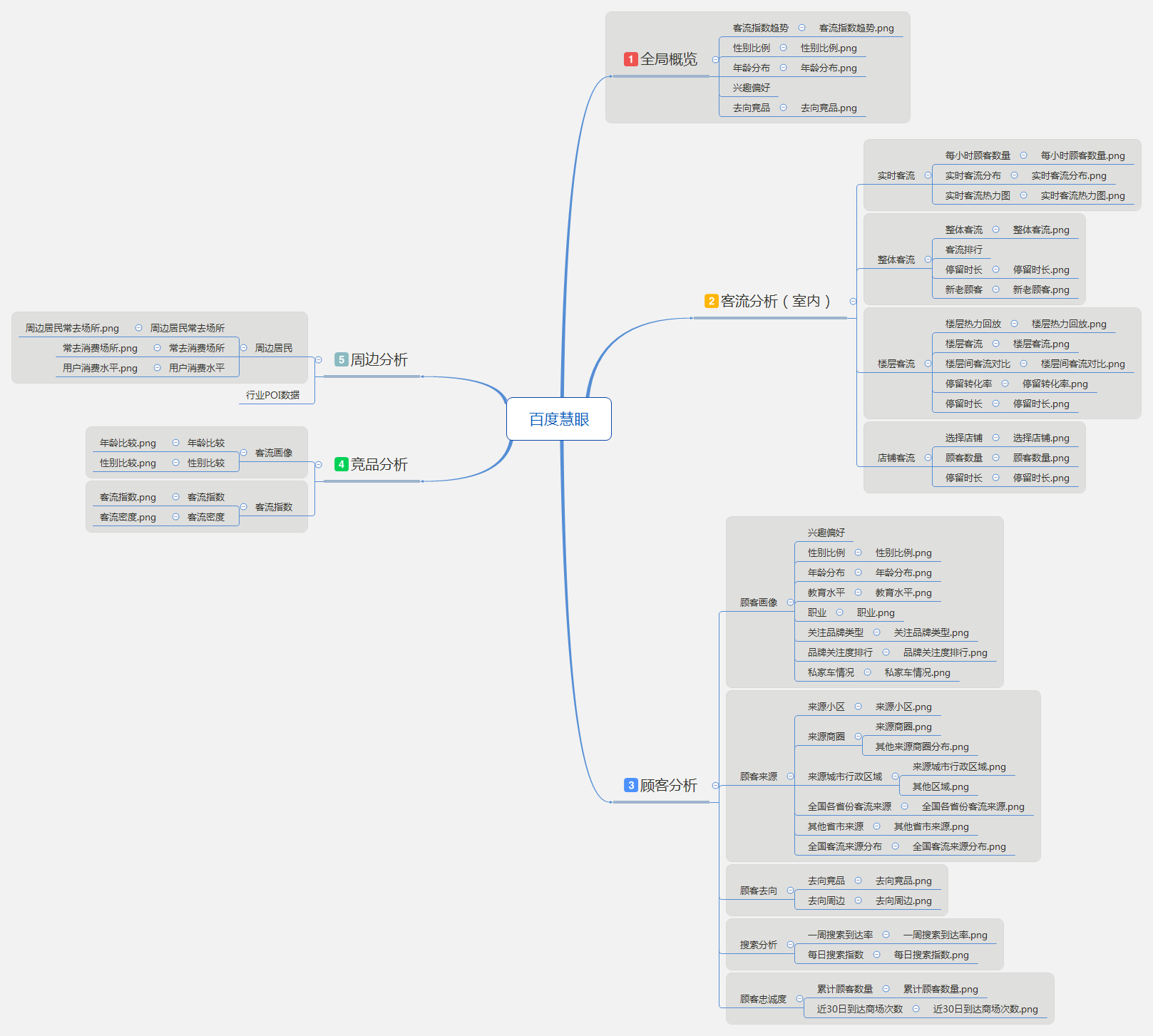Collapse the 实时客流 subtopic toggle

coord(928,175)
